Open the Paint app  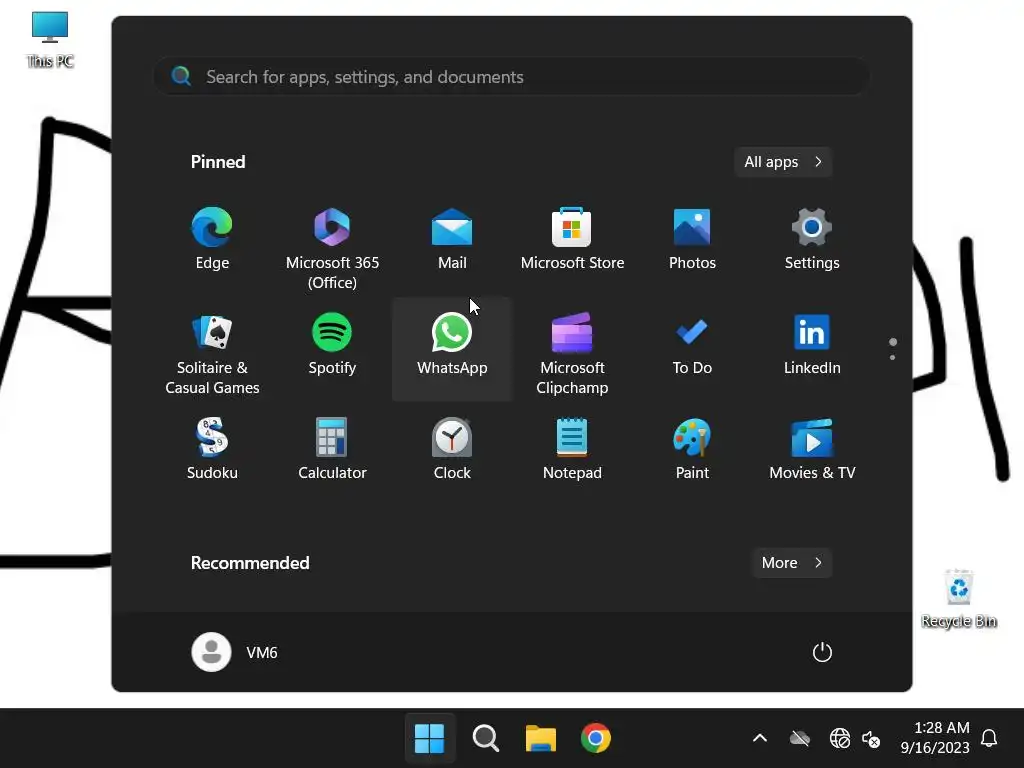click(692, 449)
